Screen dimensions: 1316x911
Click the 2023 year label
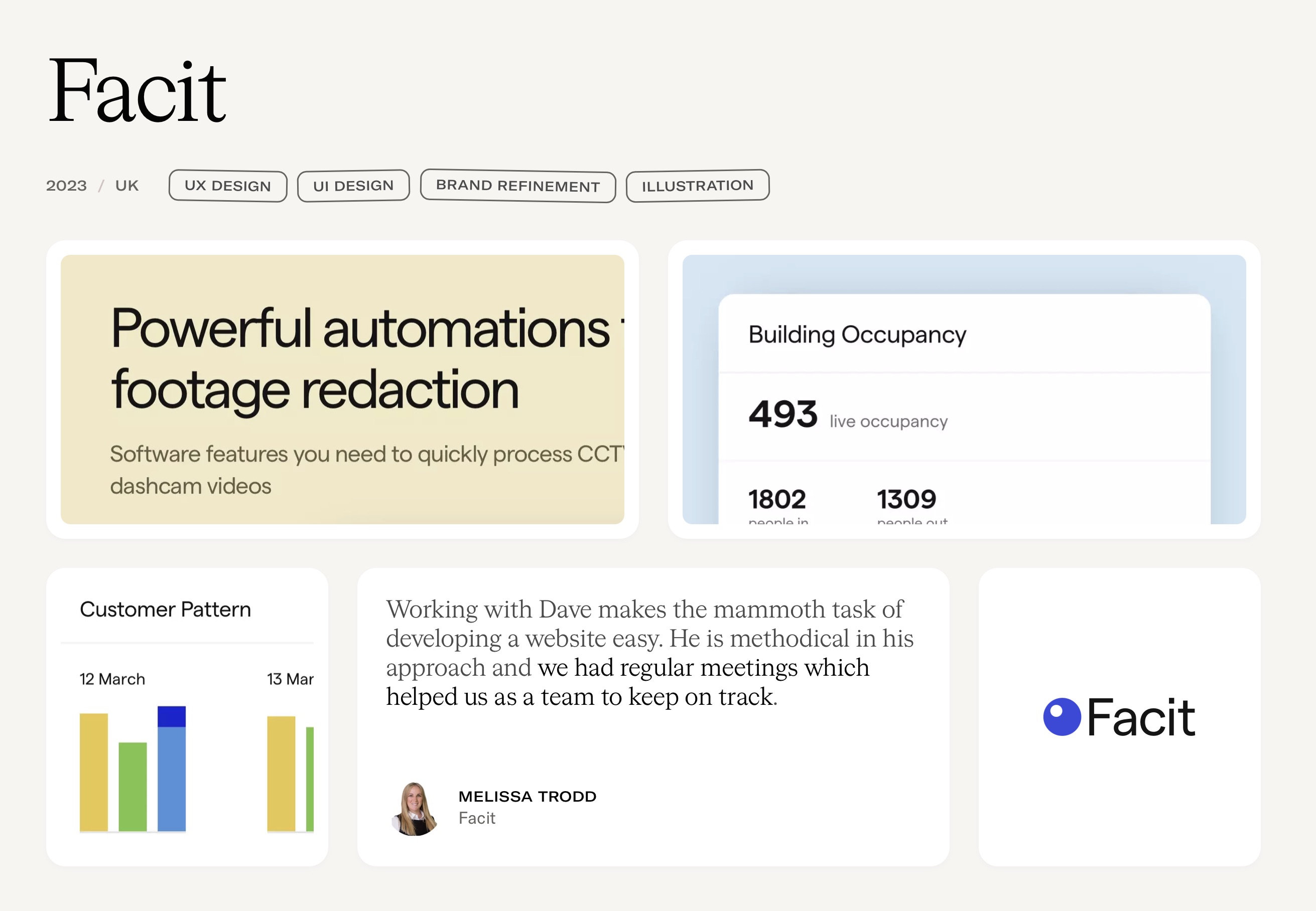66,186
